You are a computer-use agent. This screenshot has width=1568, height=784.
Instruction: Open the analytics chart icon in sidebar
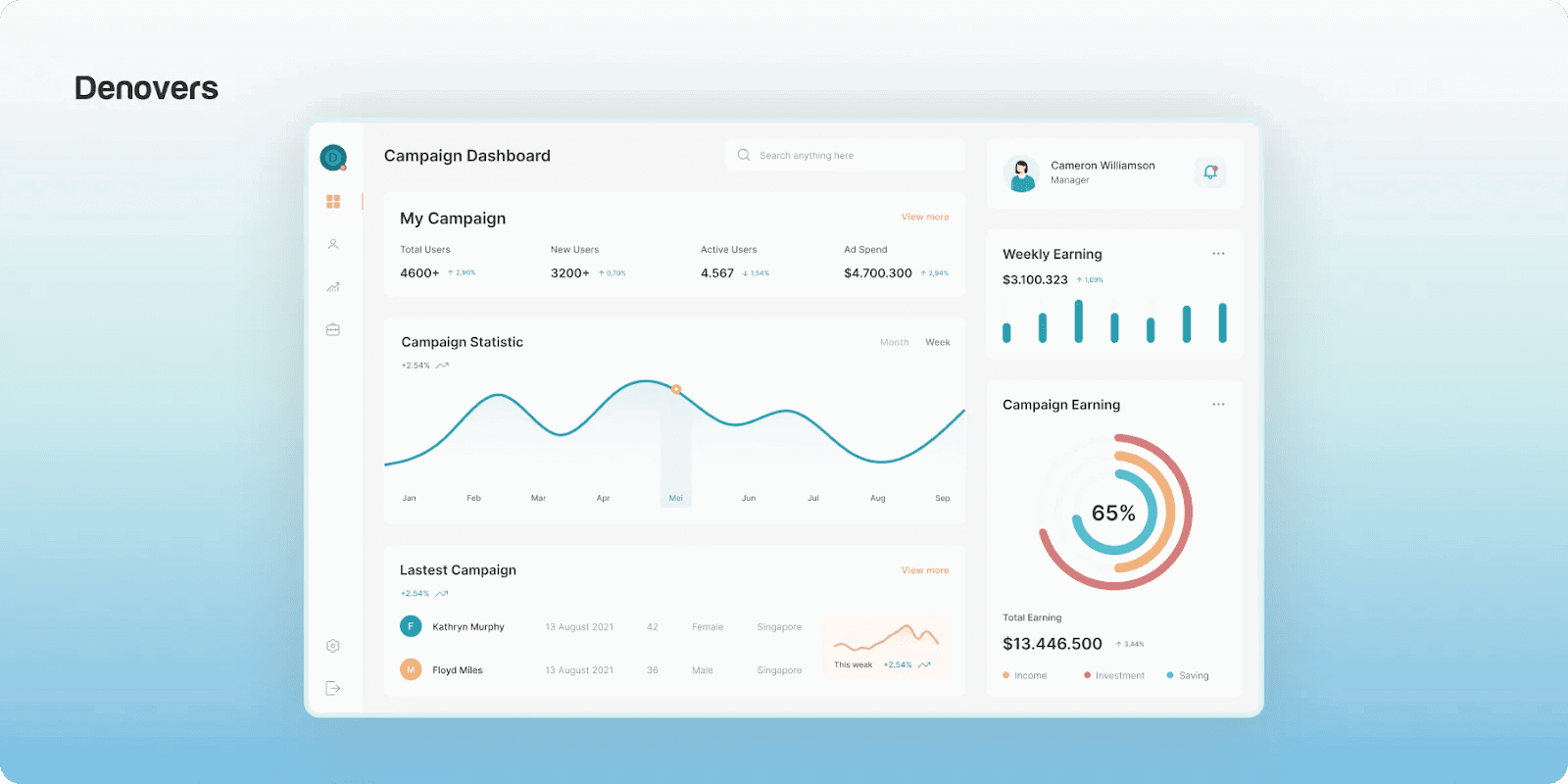point(333,287)
